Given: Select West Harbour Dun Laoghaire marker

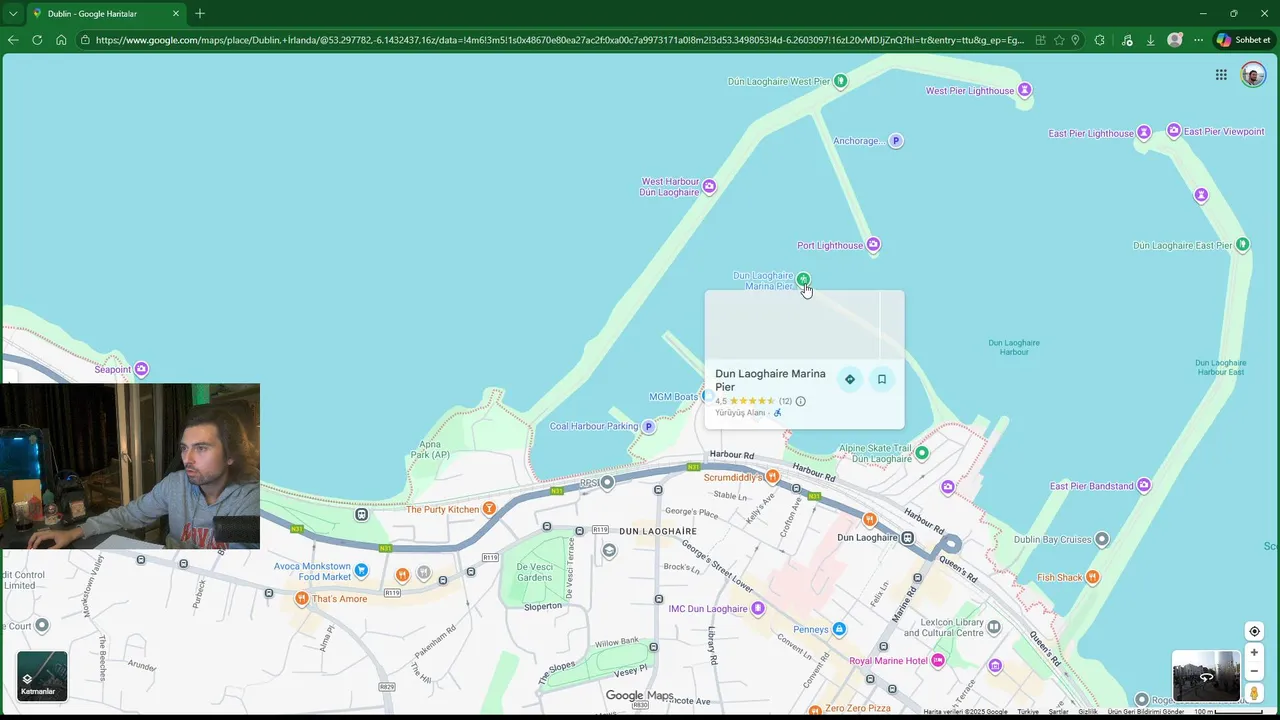Looking at the screenshot, I should coord(709,186).
